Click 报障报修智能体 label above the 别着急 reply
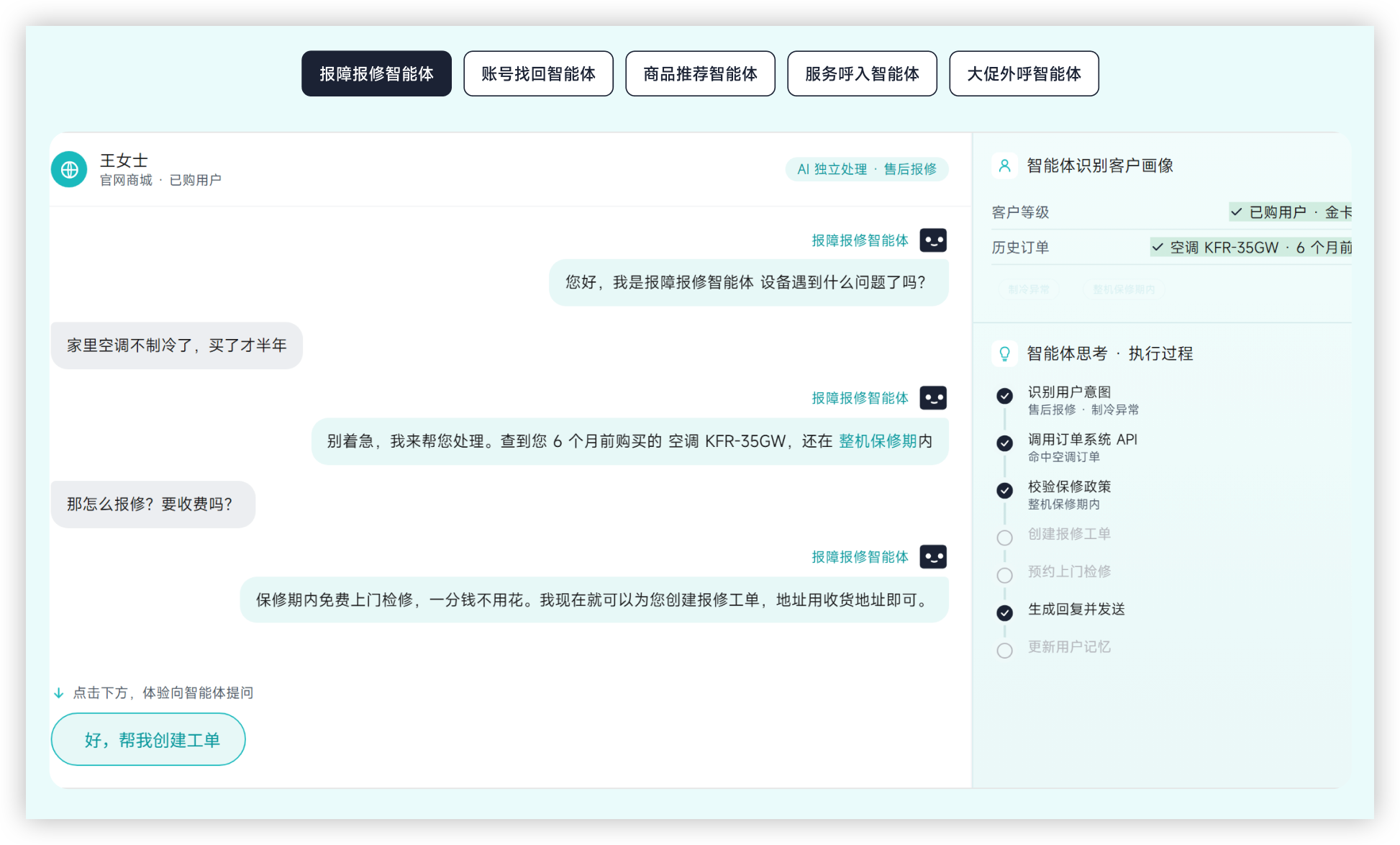Viewport: 1400px width, 845px height. [x=860, y=398]
